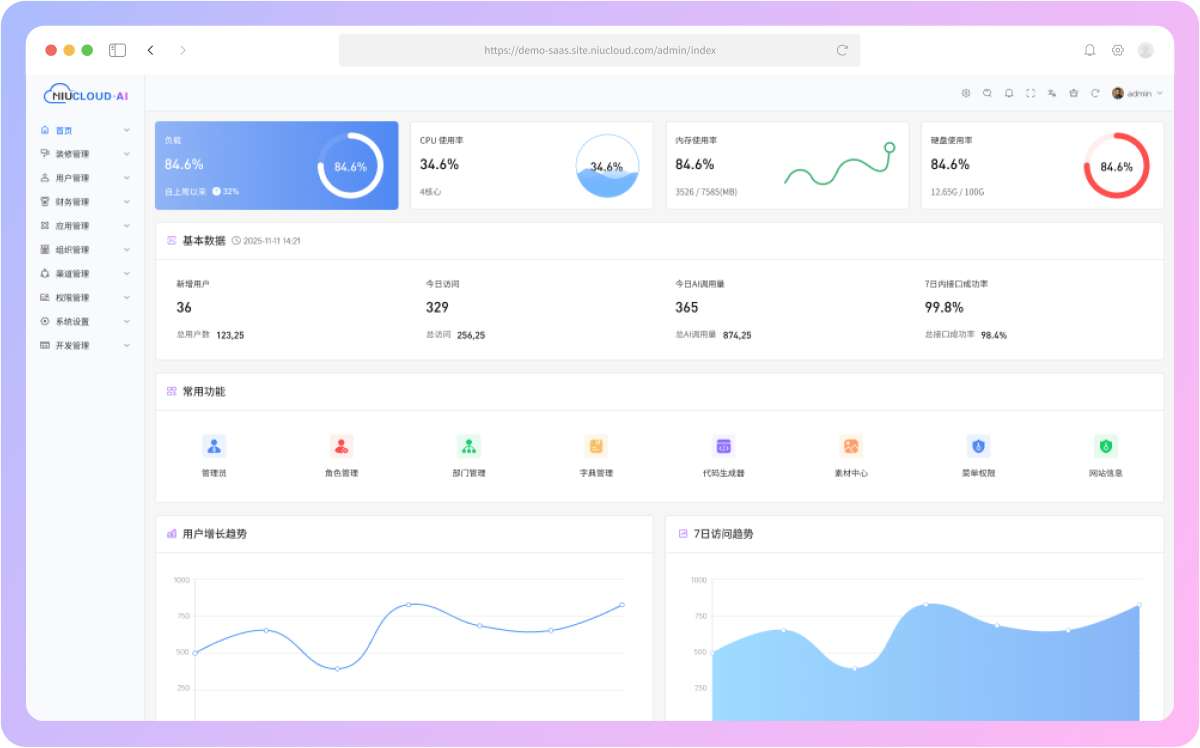Click the 今日AI调用量 value 365

click(687, 308)
